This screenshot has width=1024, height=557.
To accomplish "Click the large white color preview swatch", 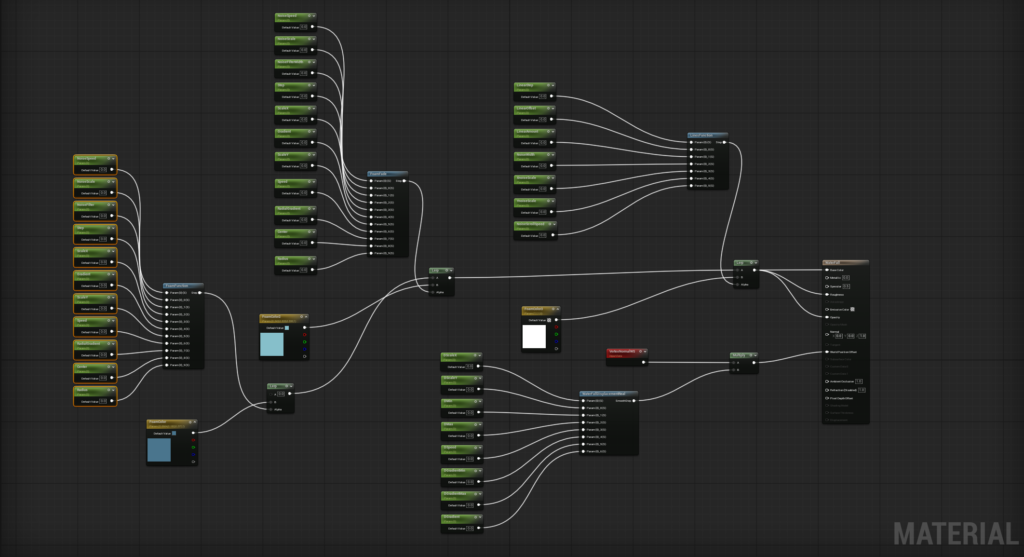I will pos(534,337).
